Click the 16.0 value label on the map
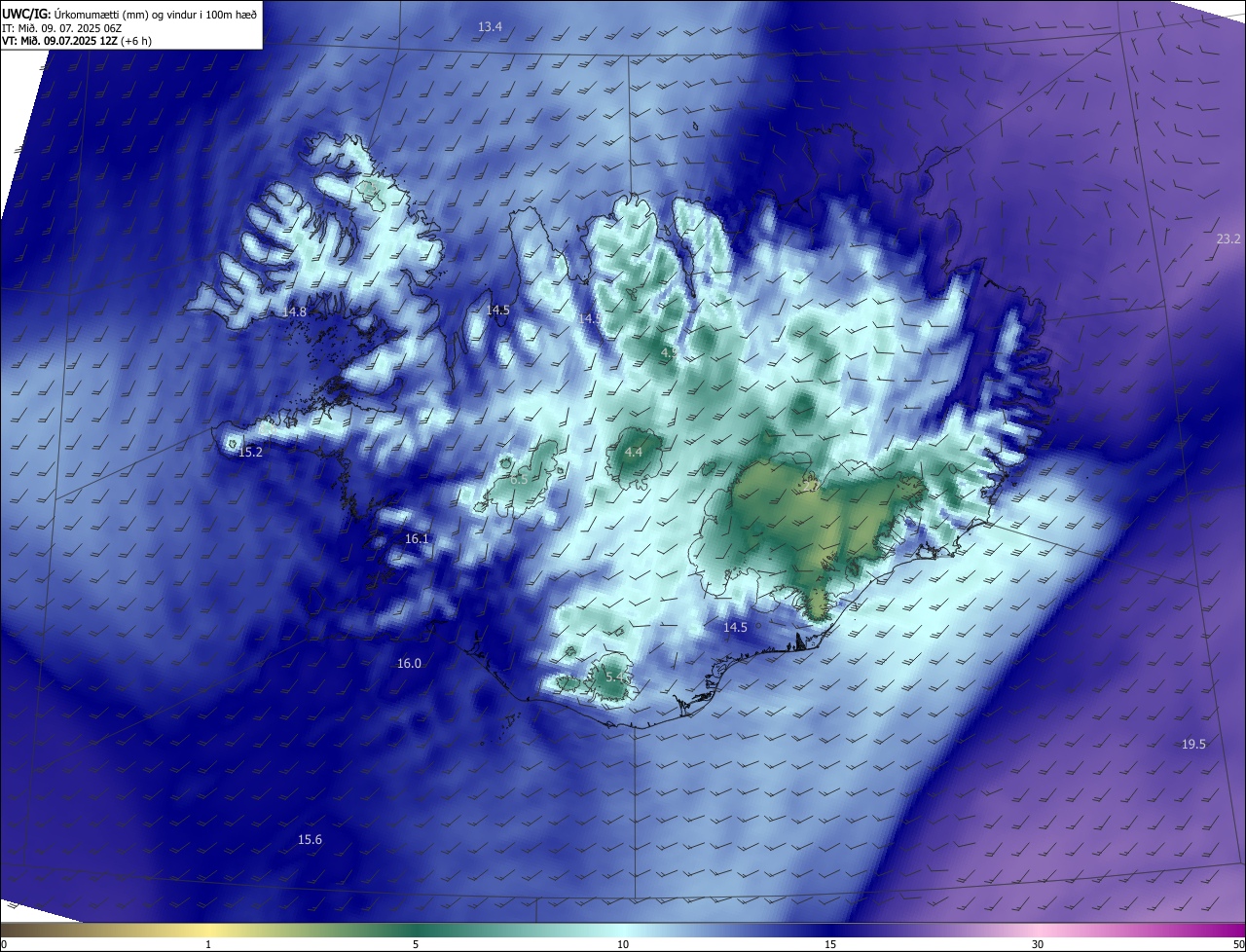This screenshot has height=952, width=1246. pos(409,663)
